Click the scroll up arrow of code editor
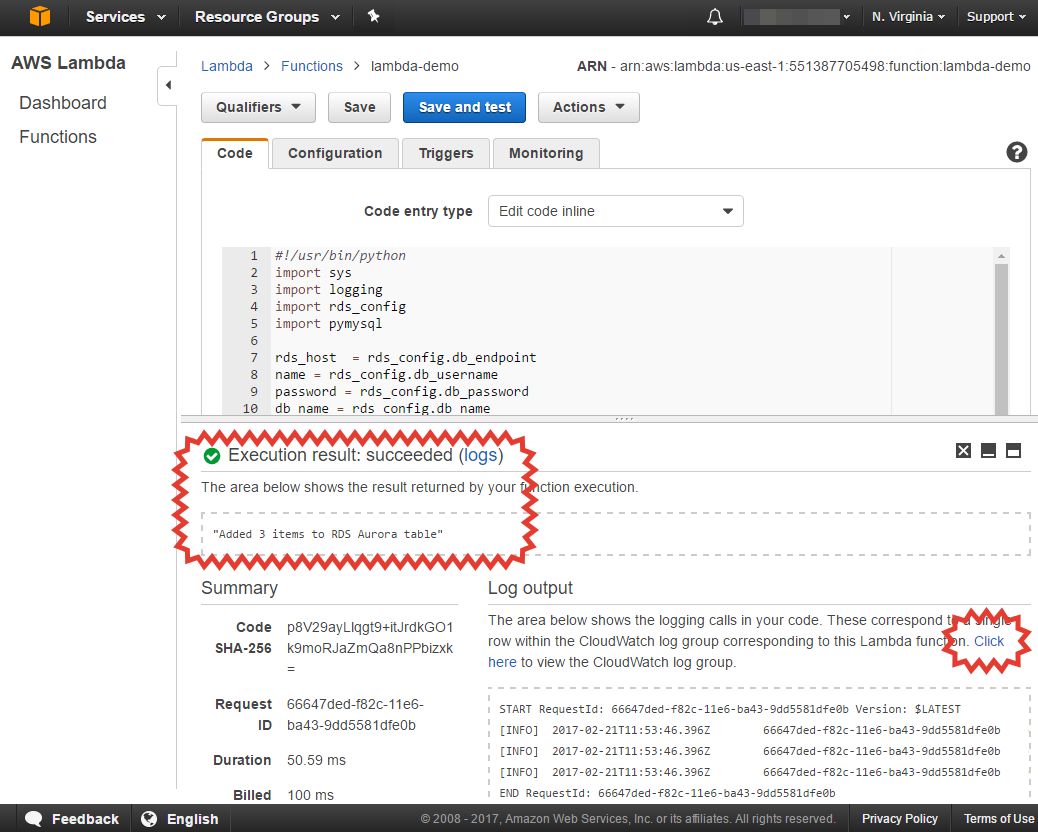The image size is (1038, 832). click(x=1001, y=255)
